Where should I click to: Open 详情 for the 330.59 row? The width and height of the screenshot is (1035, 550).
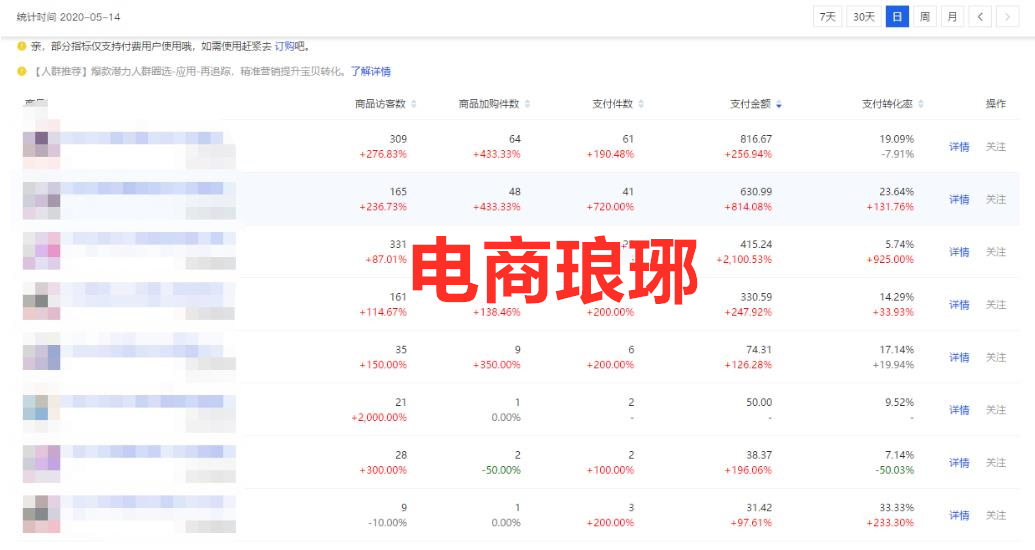[959, 305]
